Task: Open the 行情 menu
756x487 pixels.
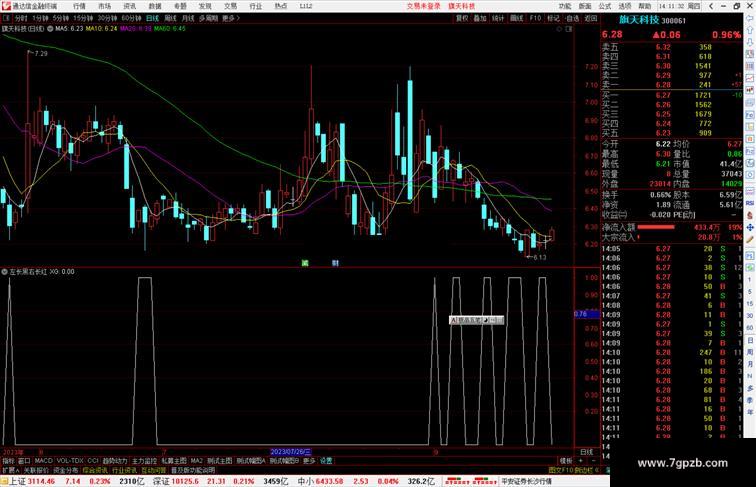Action: point(79,6)
